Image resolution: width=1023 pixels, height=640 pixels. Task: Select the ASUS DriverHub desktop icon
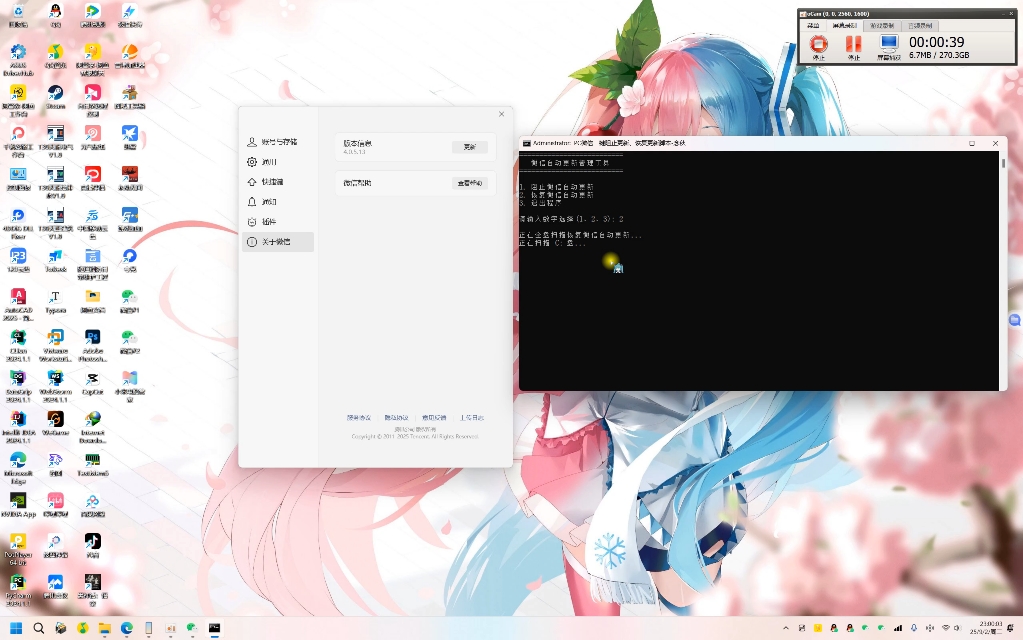point(18,60)
